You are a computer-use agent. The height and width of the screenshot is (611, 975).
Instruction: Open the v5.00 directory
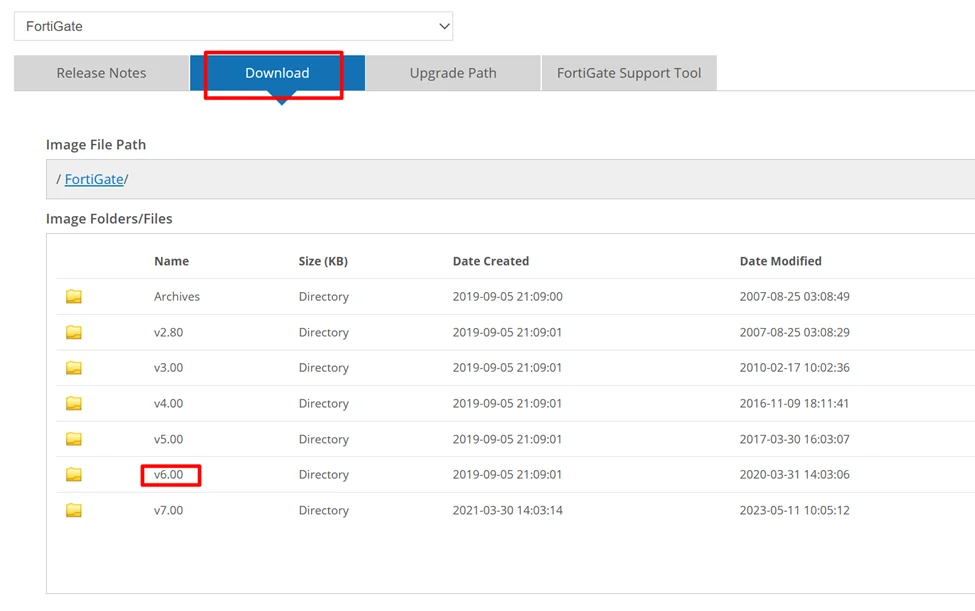(169, 439)
